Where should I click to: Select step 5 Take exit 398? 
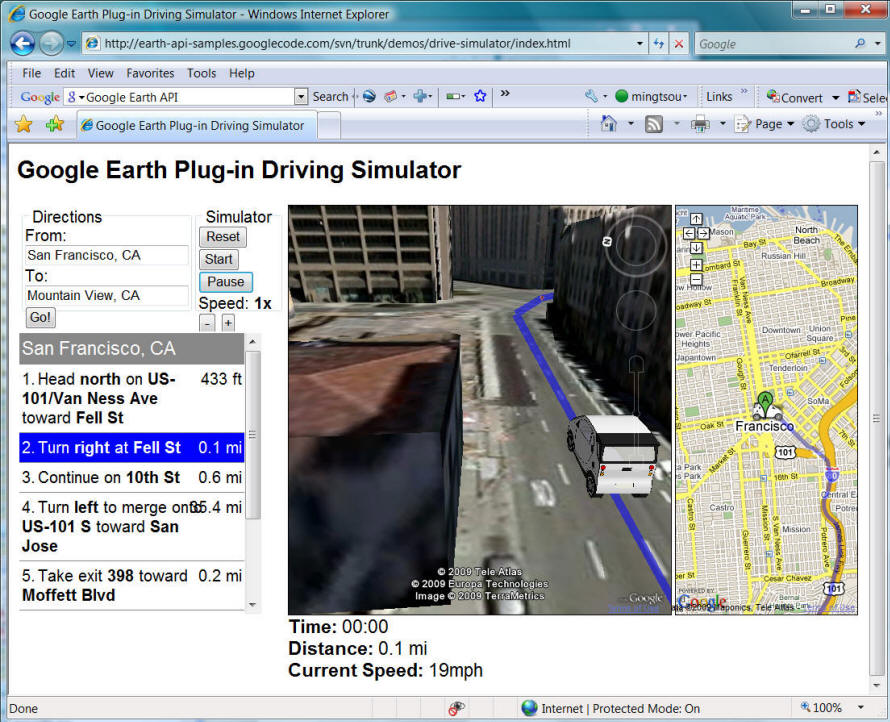tap(132, 586)
